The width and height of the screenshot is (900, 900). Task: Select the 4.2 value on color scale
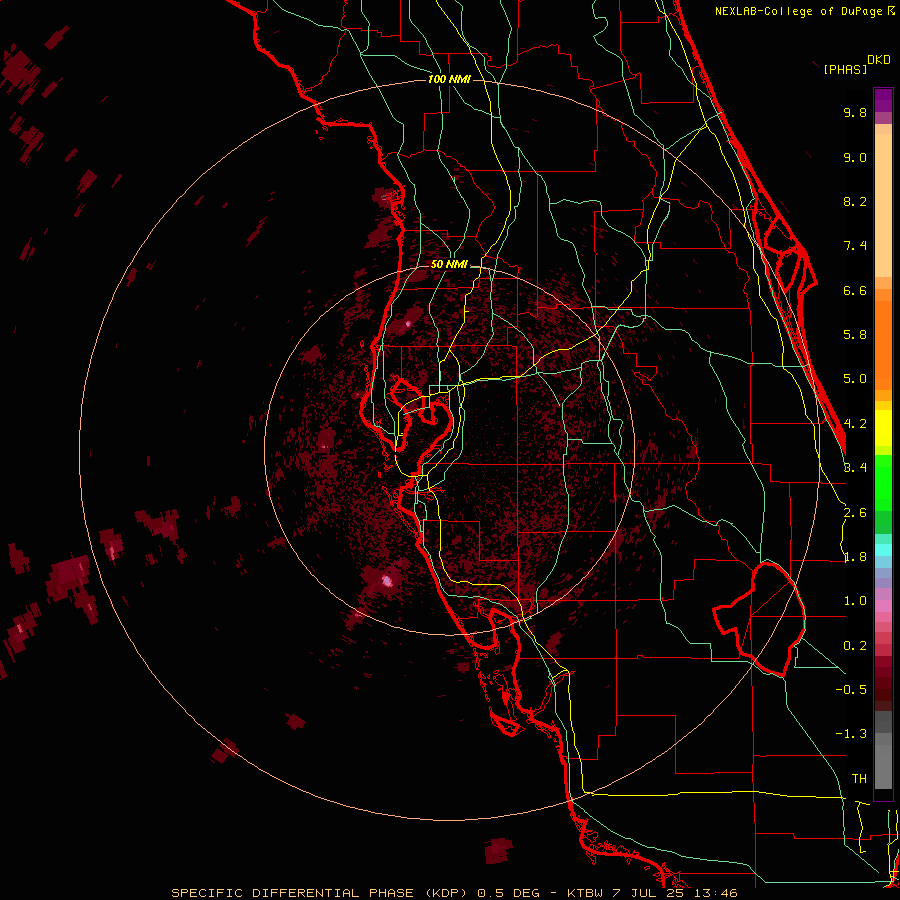click(855, 424)
